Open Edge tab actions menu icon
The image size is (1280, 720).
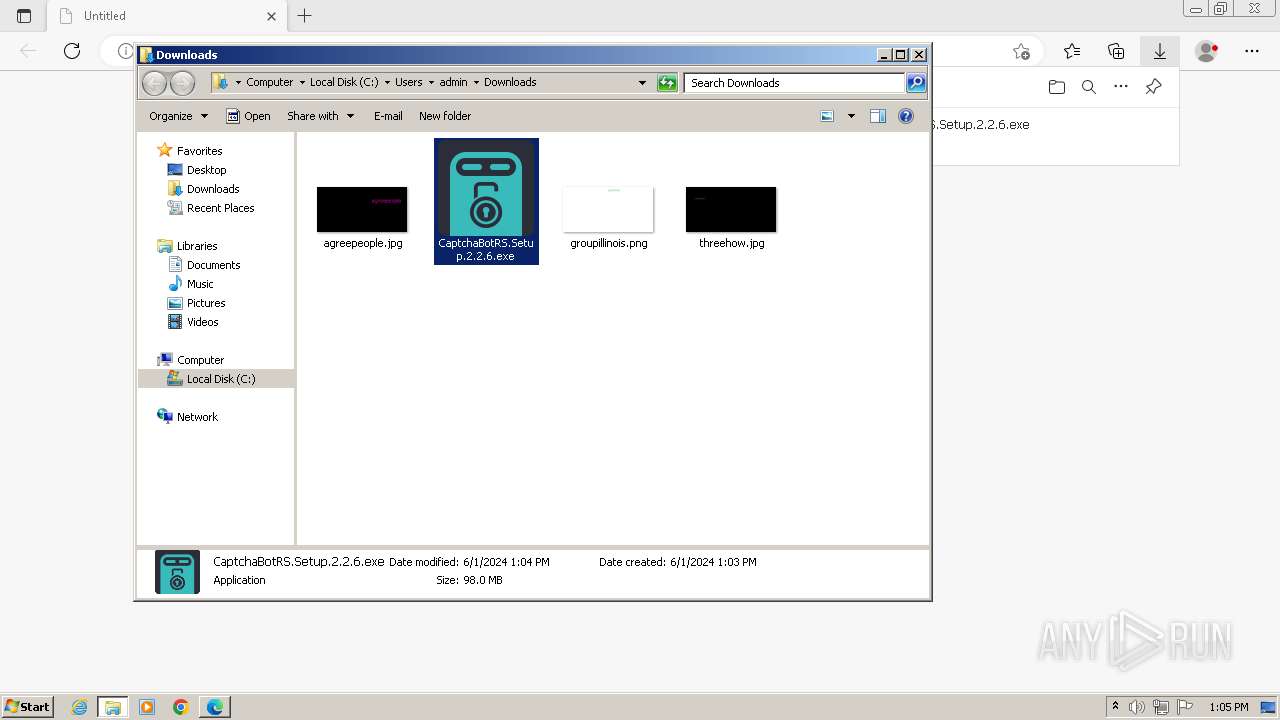pos(24,16)
